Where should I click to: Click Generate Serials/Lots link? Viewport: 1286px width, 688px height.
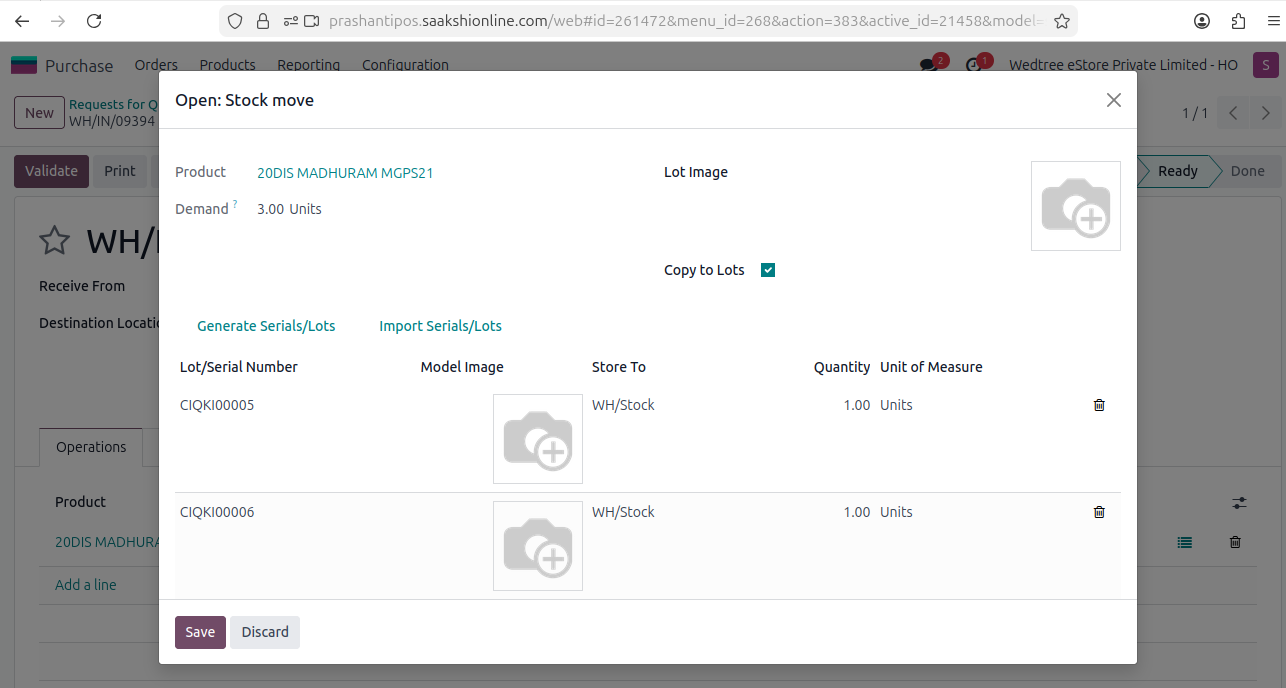tap(266, 326)
